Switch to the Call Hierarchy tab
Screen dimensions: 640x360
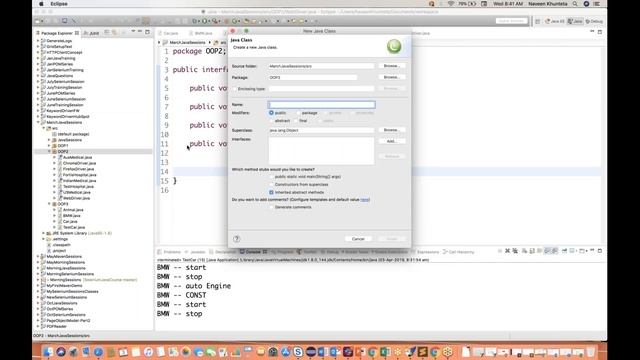tap(459, 252)
